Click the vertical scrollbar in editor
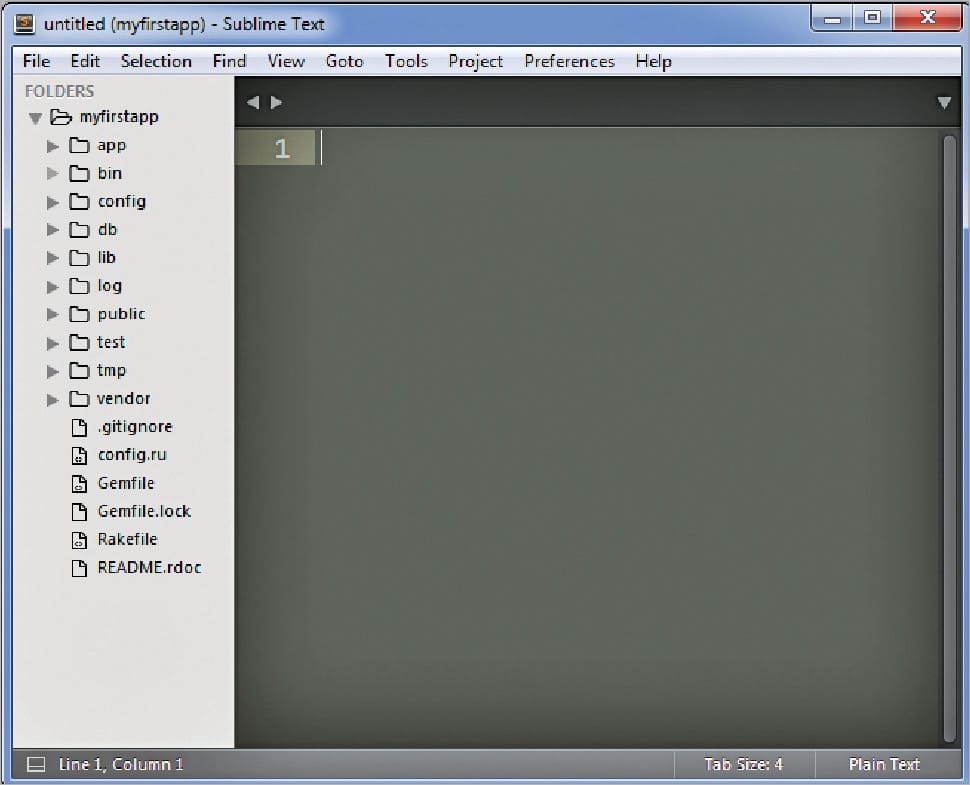This screenshot has width=970, height=785. point(950,430)
